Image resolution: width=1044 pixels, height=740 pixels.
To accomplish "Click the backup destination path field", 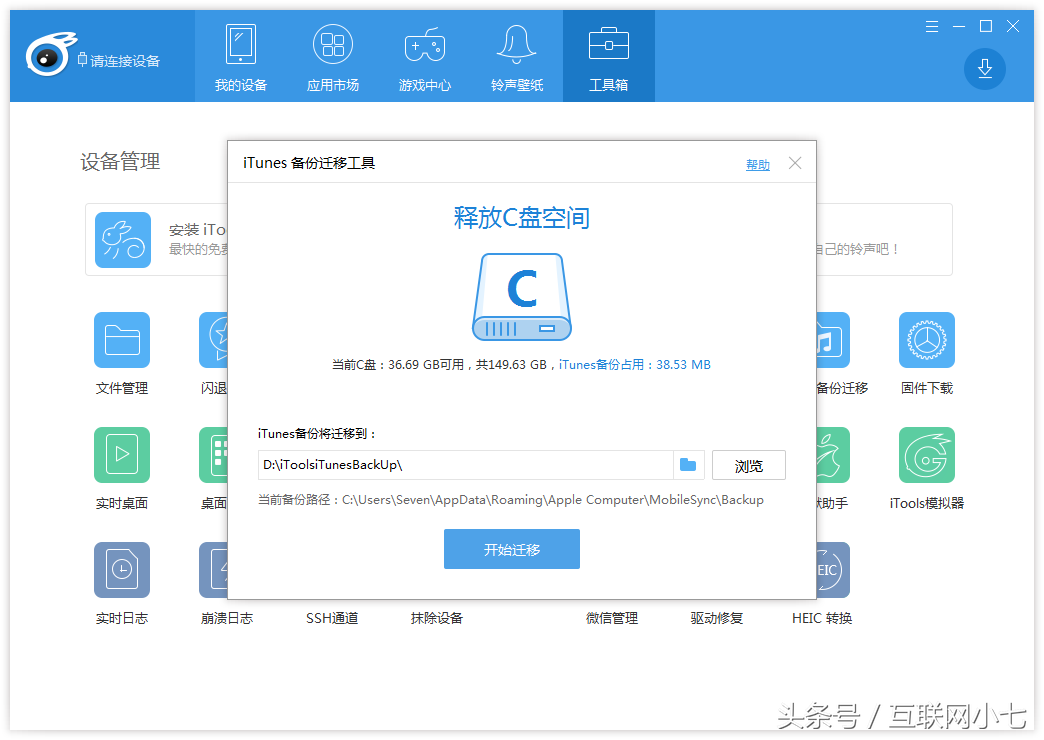I will [x=465, y=465].
